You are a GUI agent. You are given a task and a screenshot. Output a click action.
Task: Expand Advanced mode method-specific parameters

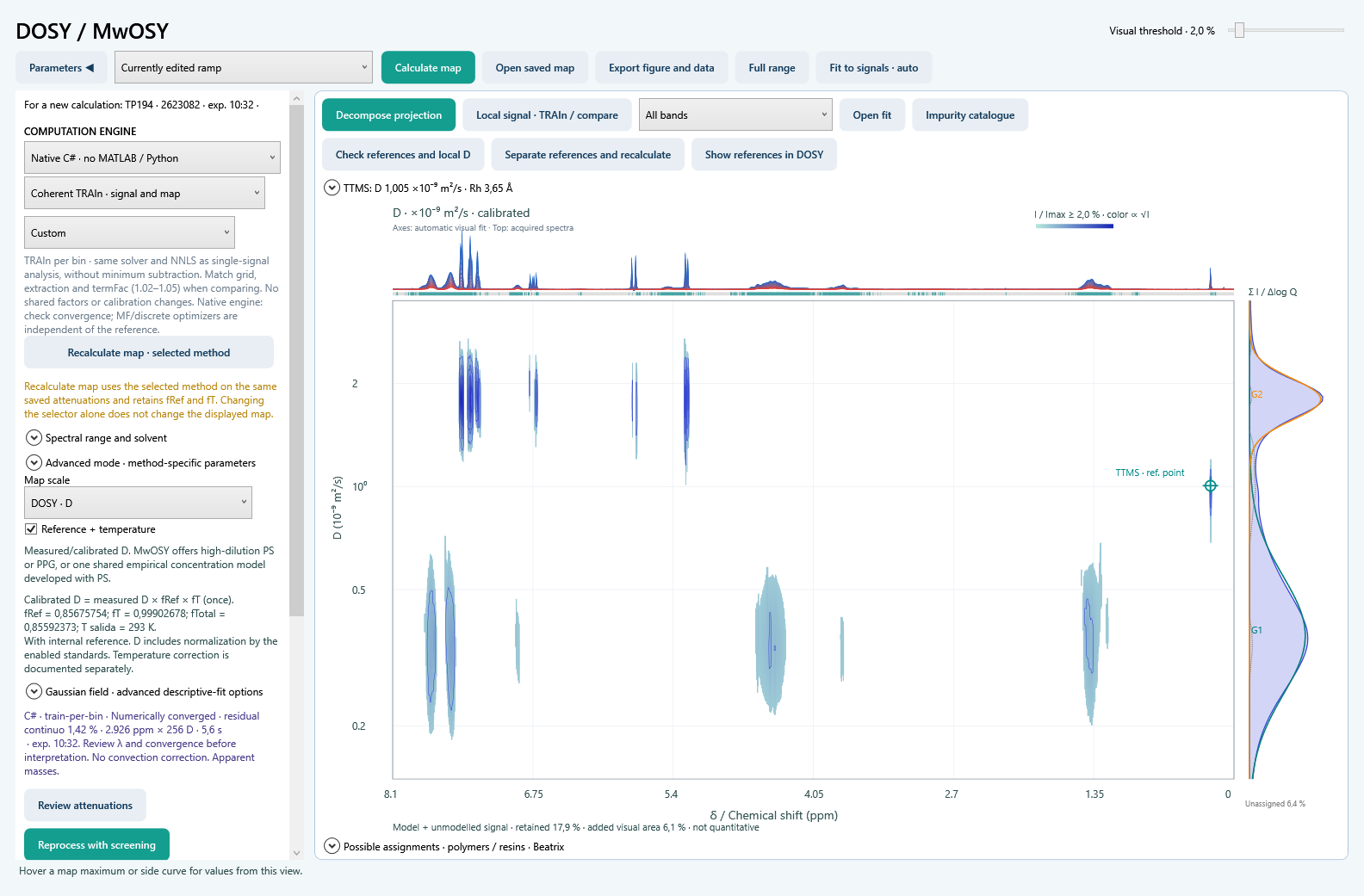pos(34,462)
